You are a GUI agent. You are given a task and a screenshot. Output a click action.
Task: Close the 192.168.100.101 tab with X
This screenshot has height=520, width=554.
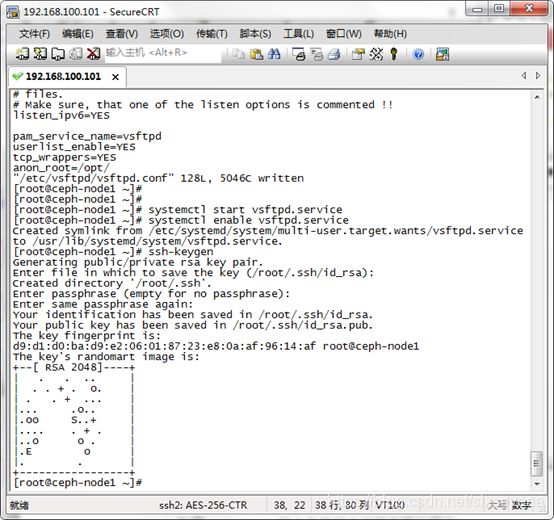click(115, 77)
